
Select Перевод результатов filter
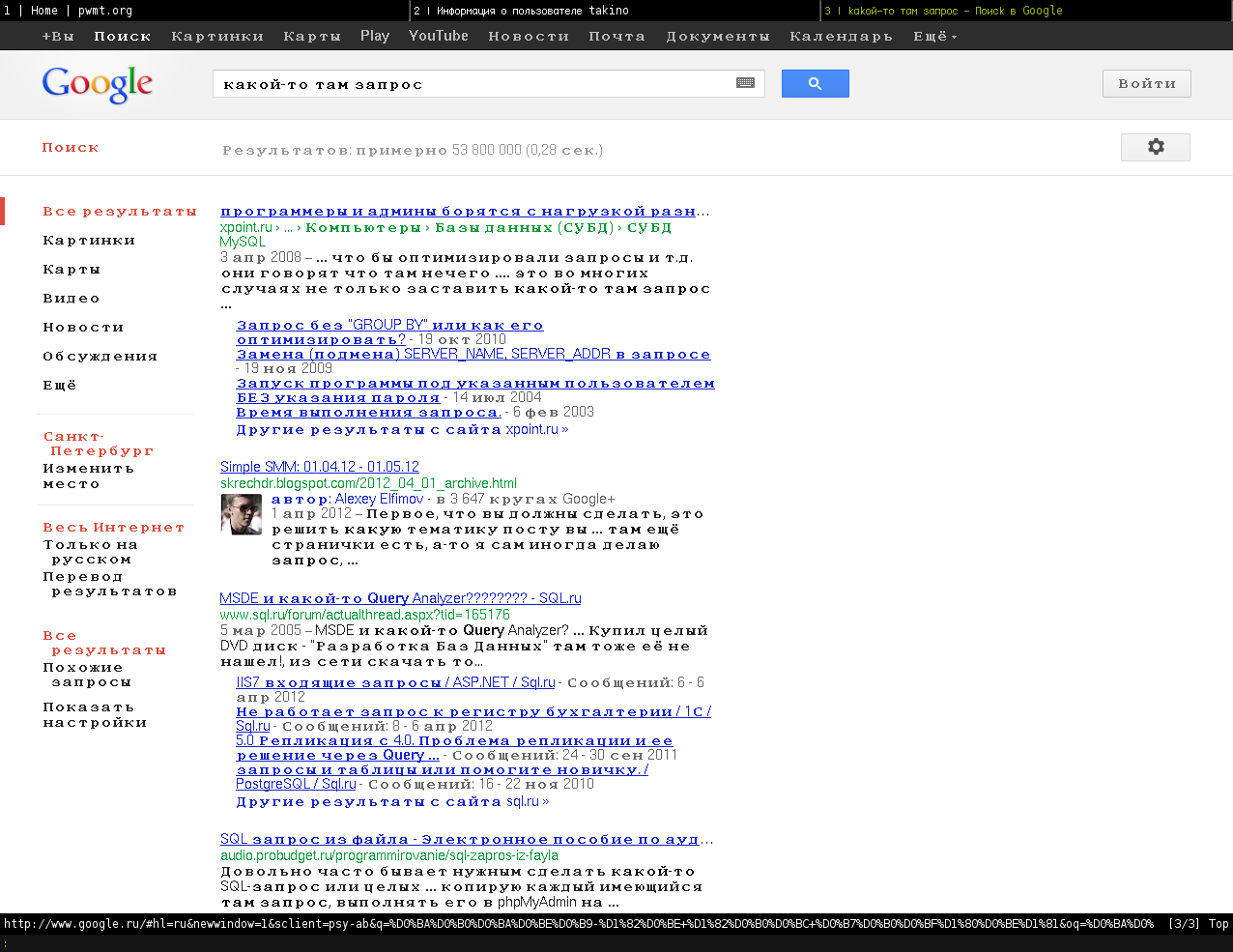(x=109, y=584)
